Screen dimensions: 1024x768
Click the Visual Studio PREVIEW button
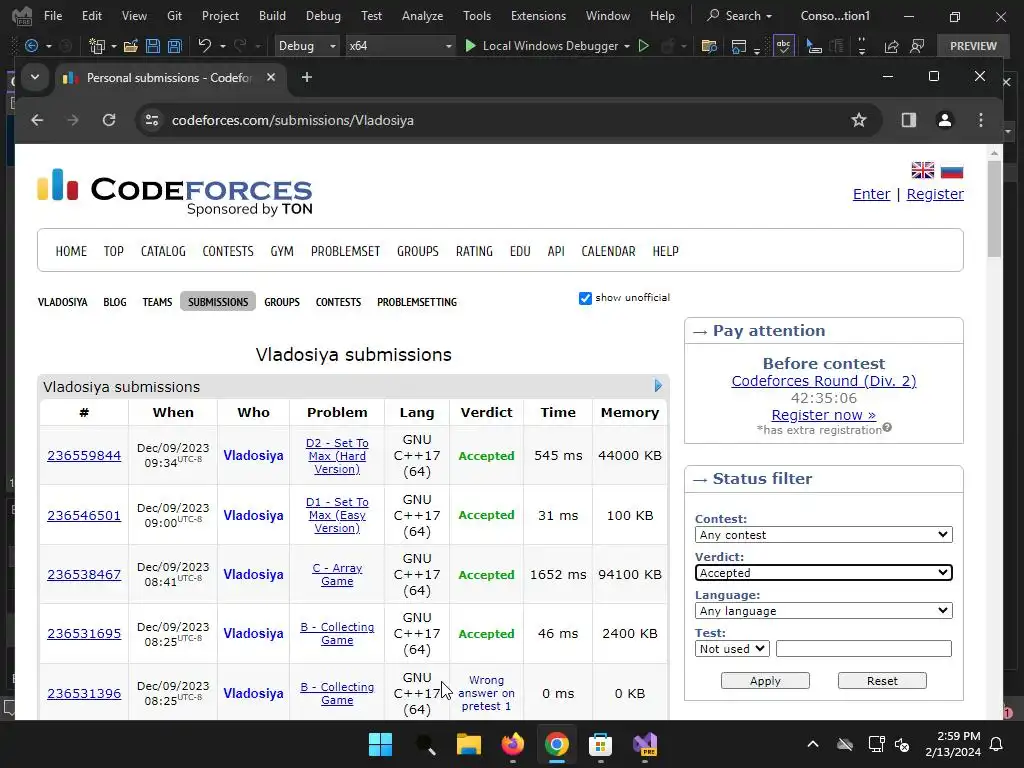coord(973,46)
